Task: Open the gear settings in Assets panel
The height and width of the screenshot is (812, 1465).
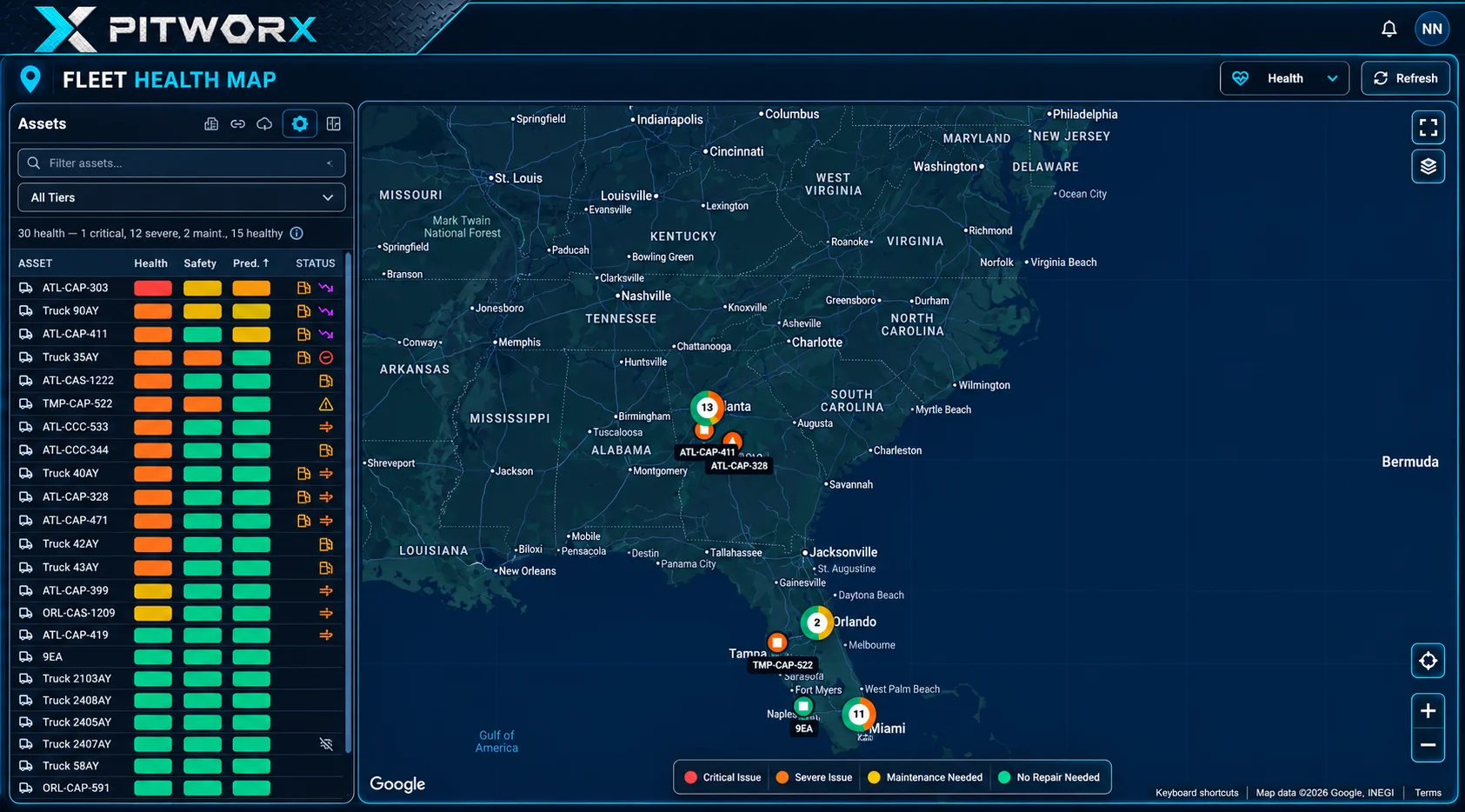Action: (x=300, y=123)
